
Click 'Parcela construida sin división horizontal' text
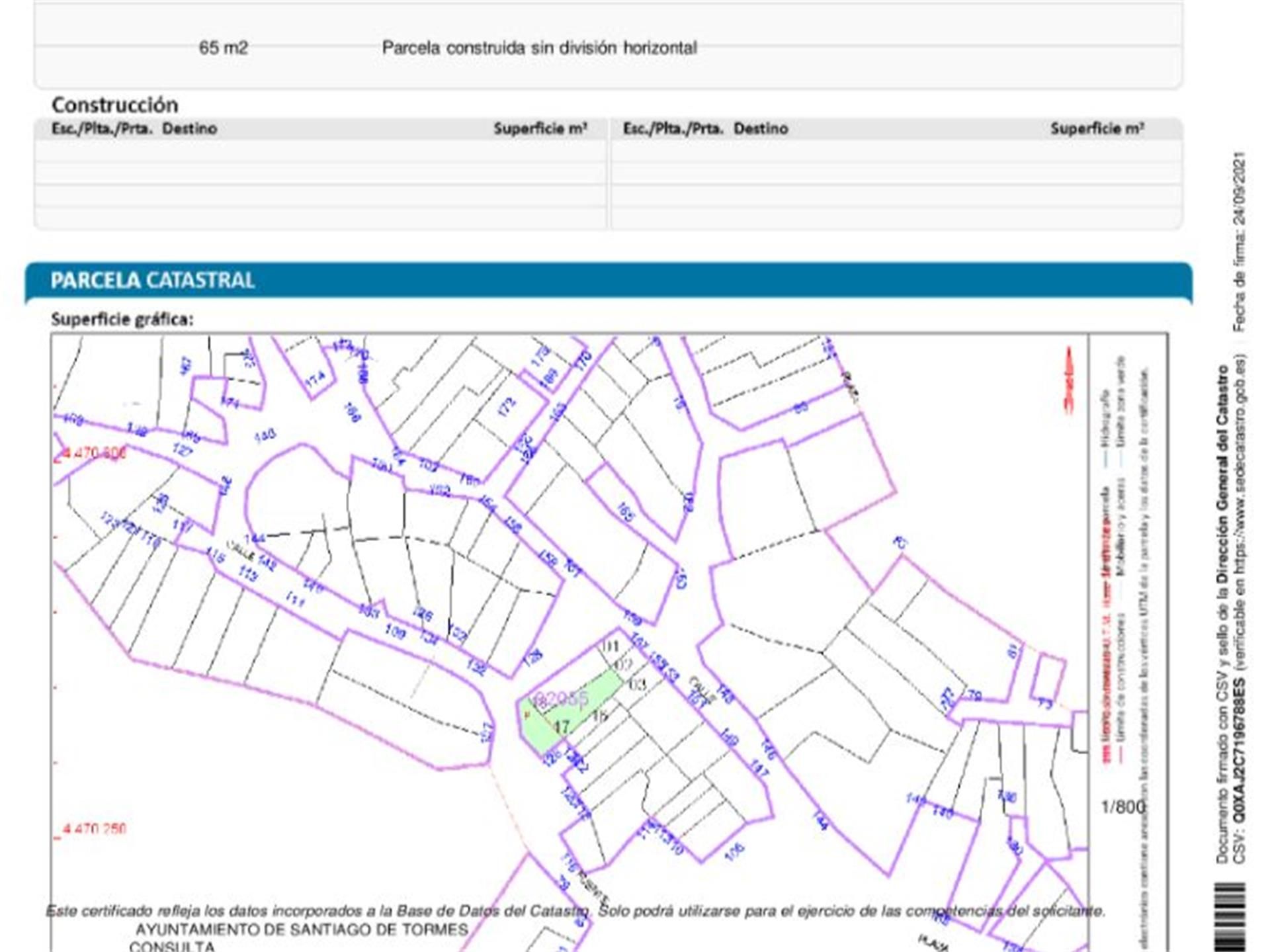pyautogui.click(x=540, y=48)
